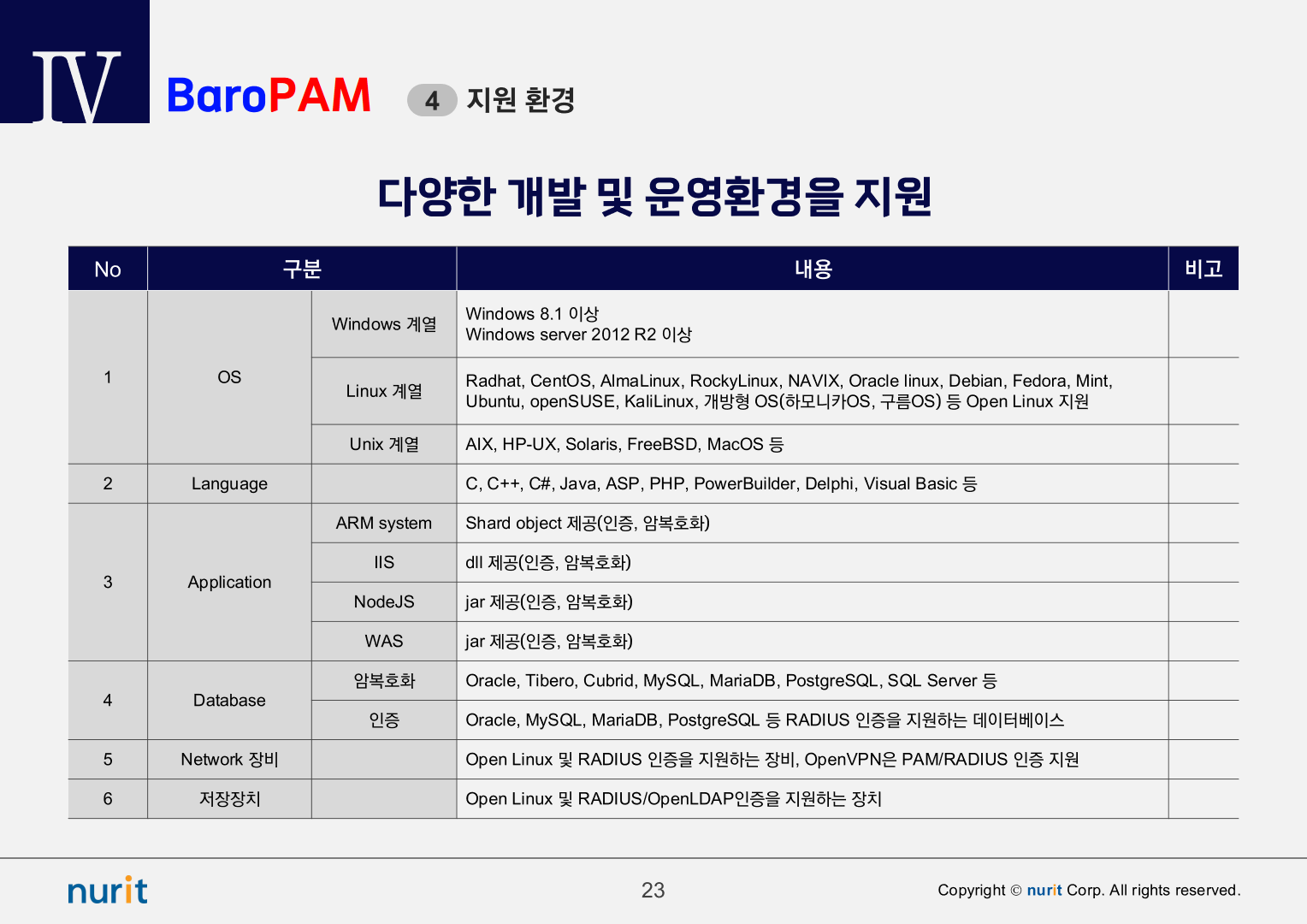The image size is (1307, 924).
Task: Click the 'Open Linux 및 RADIUS/OpenLDAP인증을' cell
Action: 813,798
